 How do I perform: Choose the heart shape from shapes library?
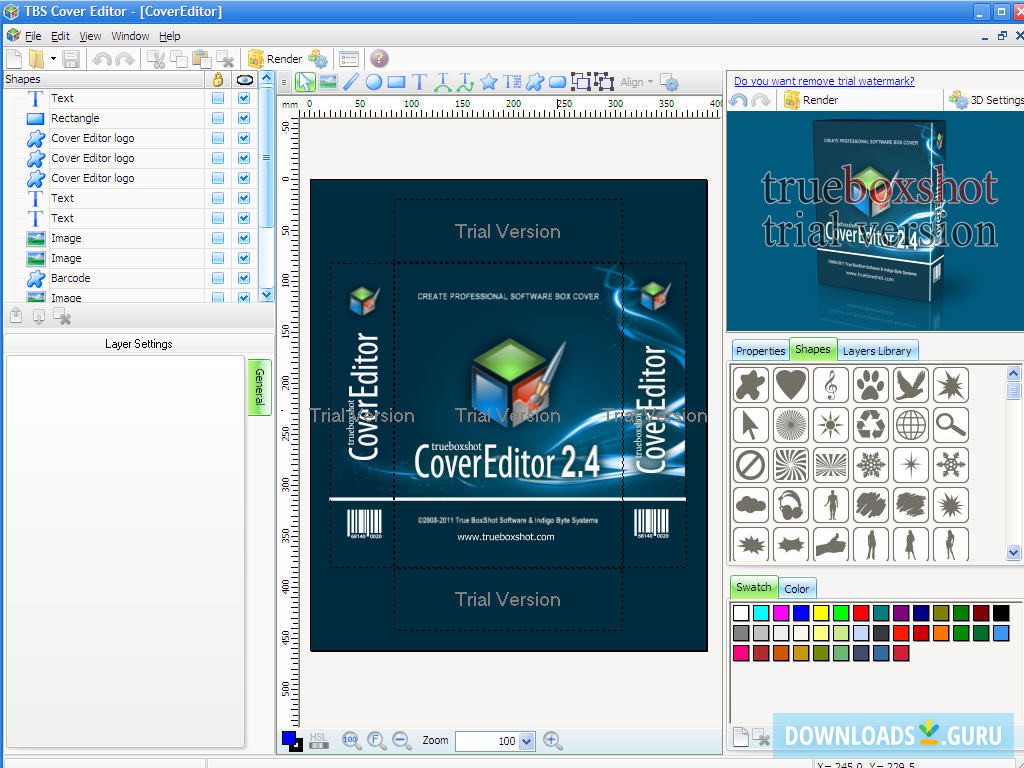791,385
